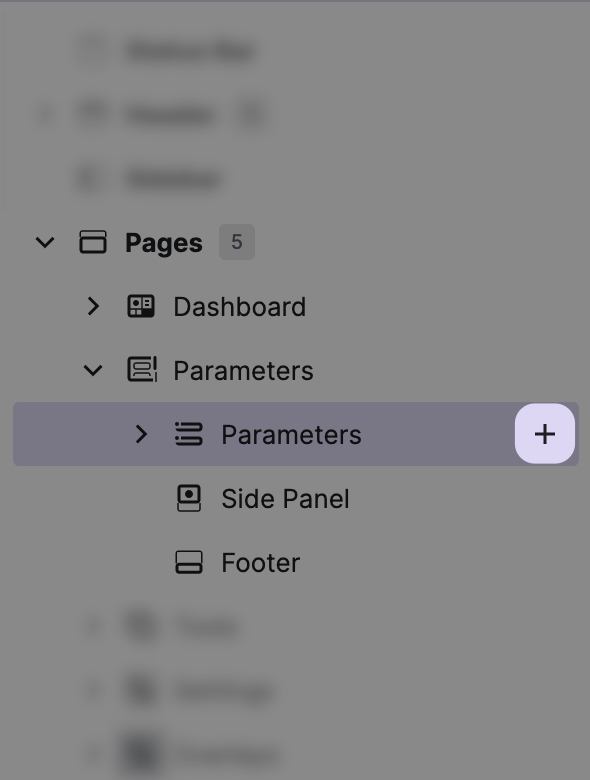The height and width of the screenshot is (780, 590).
Task: Select the Side Panel item
Action: 285,498
